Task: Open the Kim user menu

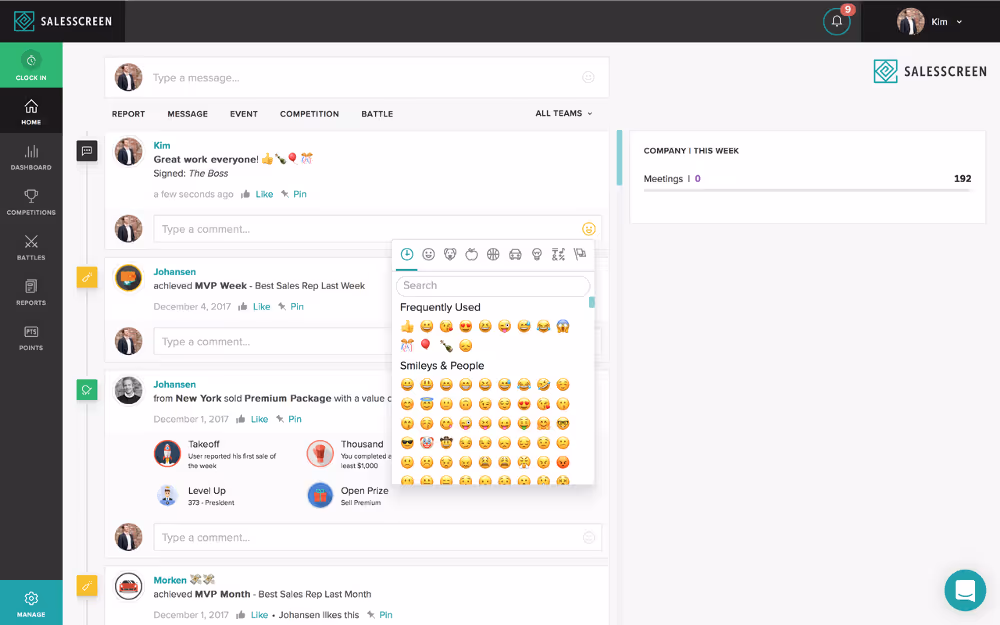Action: (929, 22)
